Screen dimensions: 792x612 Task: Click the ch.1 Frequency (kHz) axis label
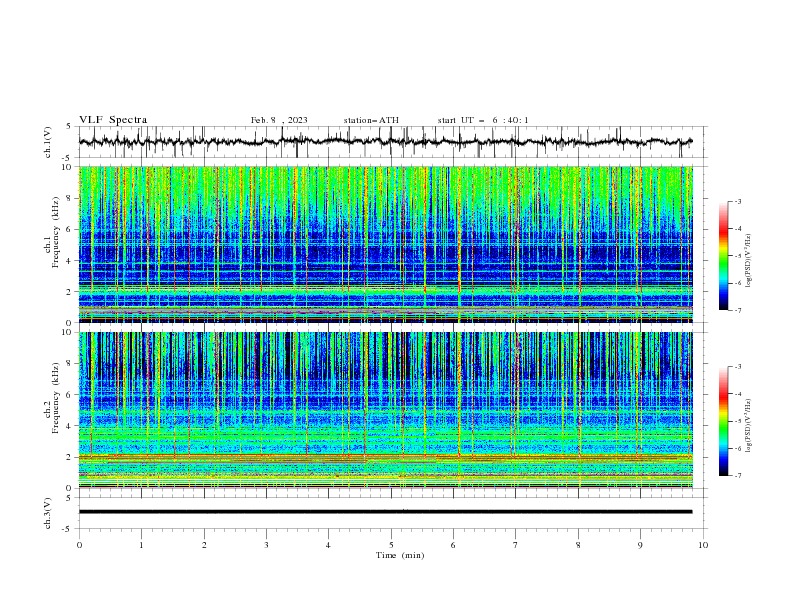click(52, 233)
